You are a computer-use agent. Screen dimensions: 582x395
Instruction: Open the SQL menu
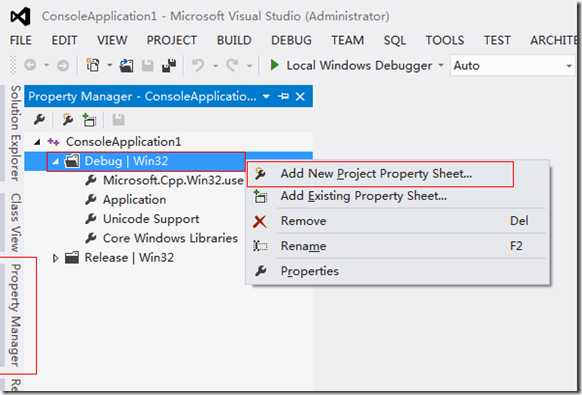click(395, 40)
